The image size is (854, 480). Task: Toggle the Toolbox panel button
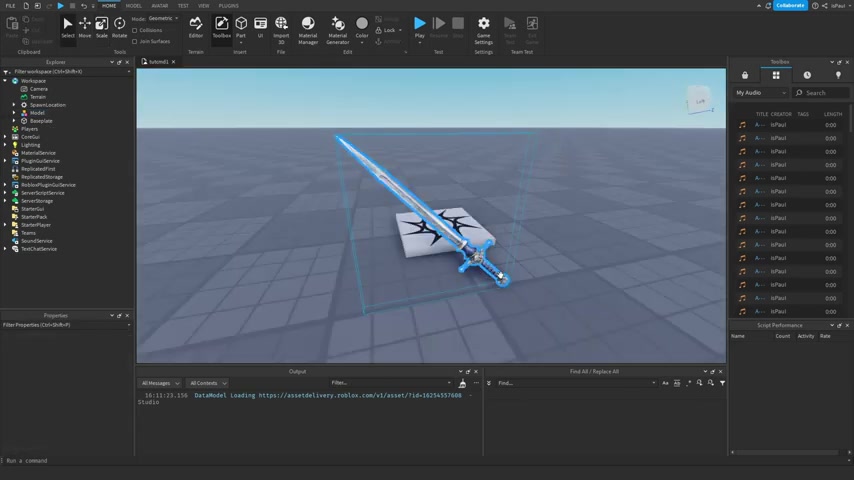tap(221, 27)
